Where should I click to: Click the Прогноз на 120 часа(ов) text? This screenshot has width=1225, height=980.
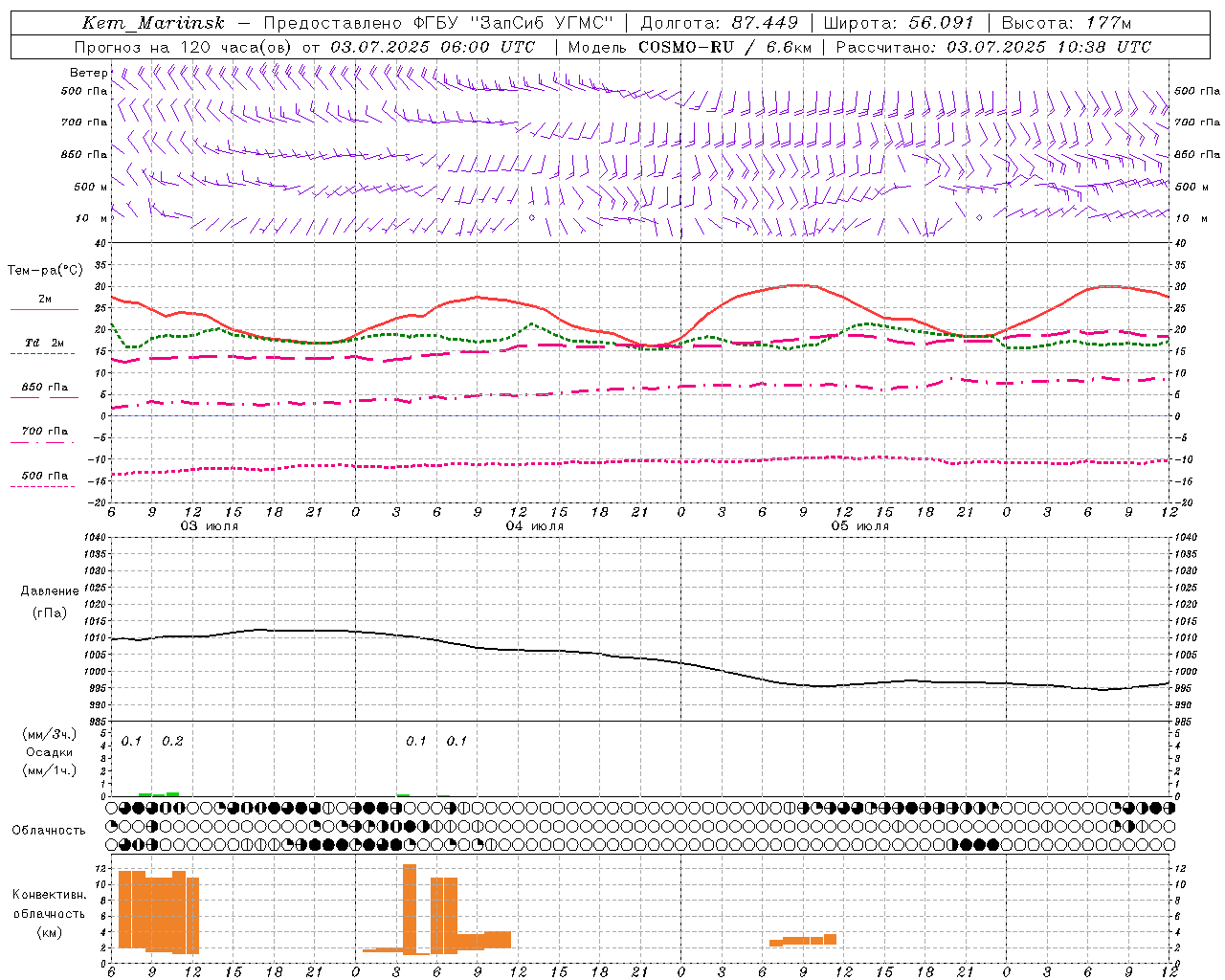184,47
